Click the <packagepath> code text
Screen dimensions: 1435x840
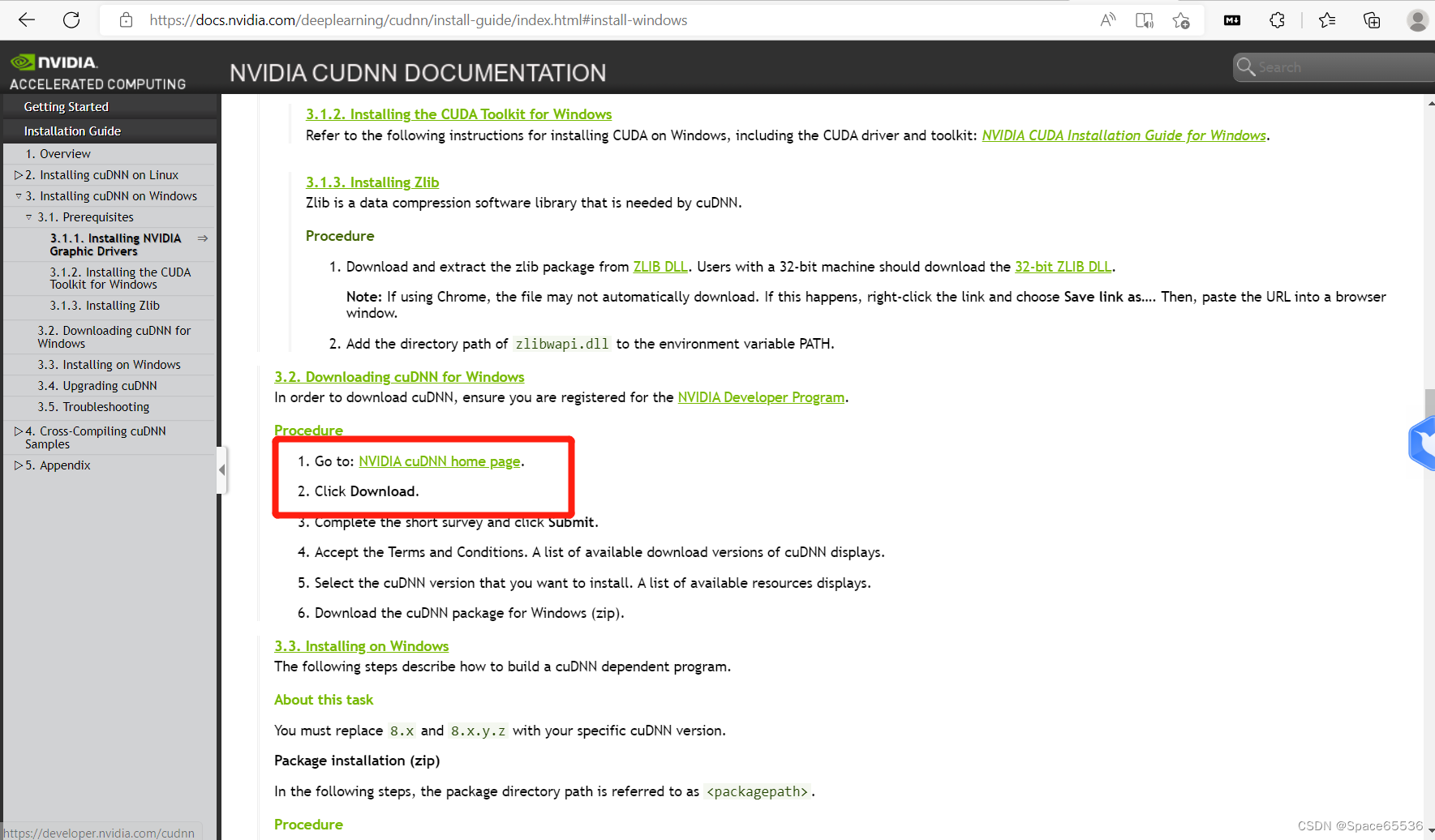tap(757, 791)
